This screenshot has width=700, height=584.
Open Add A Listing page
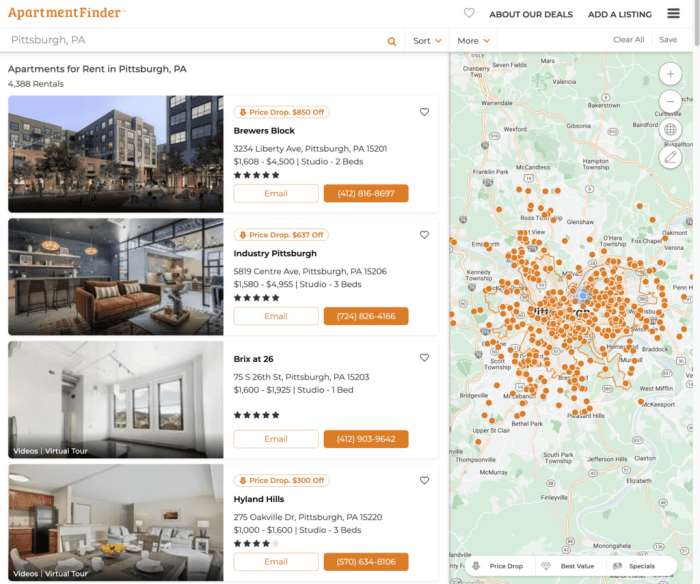pyautogui.click(x=620, y=14)
